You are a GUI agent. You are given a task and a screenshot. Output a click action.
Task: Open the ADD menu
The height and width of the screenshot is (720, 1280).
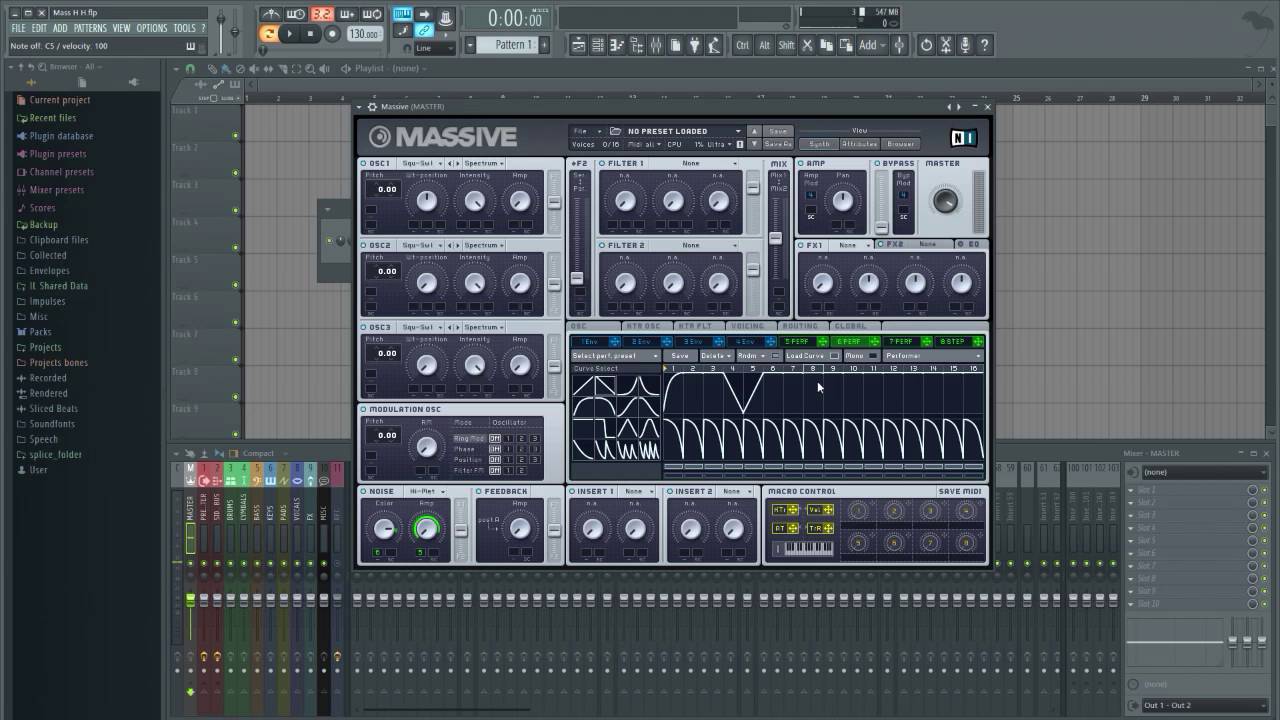(x=60, y=29)
